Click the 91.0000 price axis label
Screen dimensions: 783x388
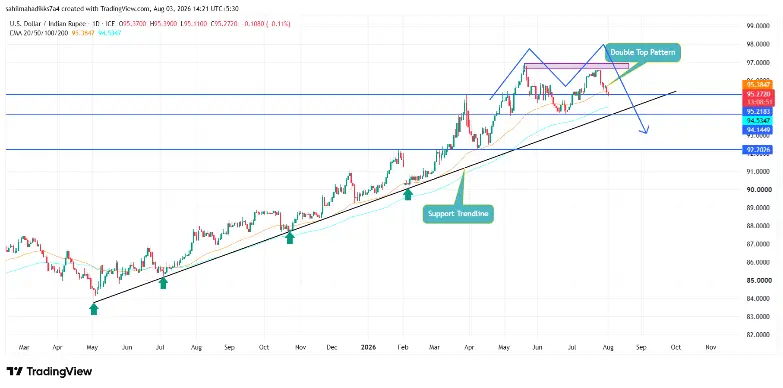pos(759,172)
